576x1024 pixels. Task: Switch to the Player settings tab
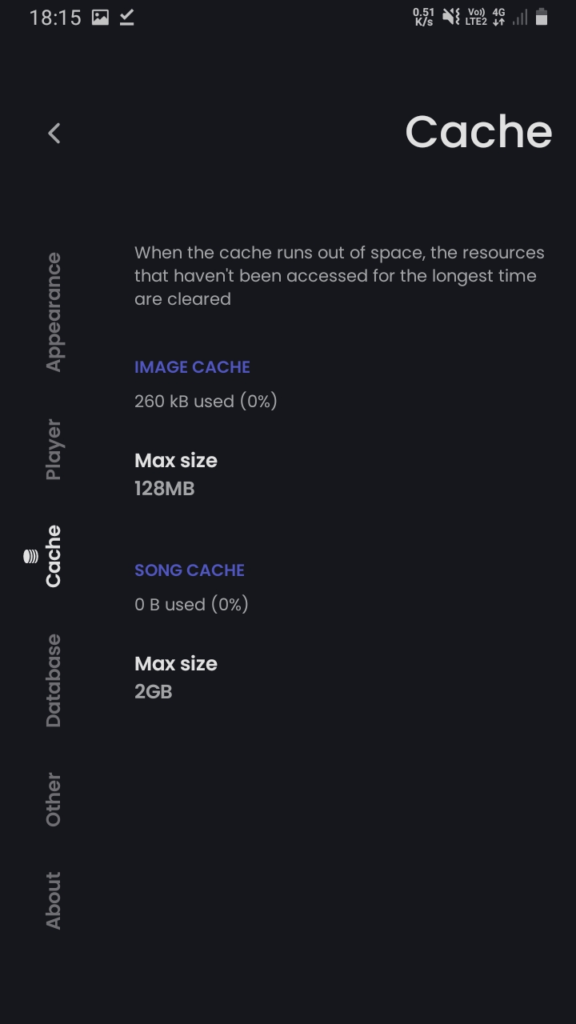(x=54, y=449)
